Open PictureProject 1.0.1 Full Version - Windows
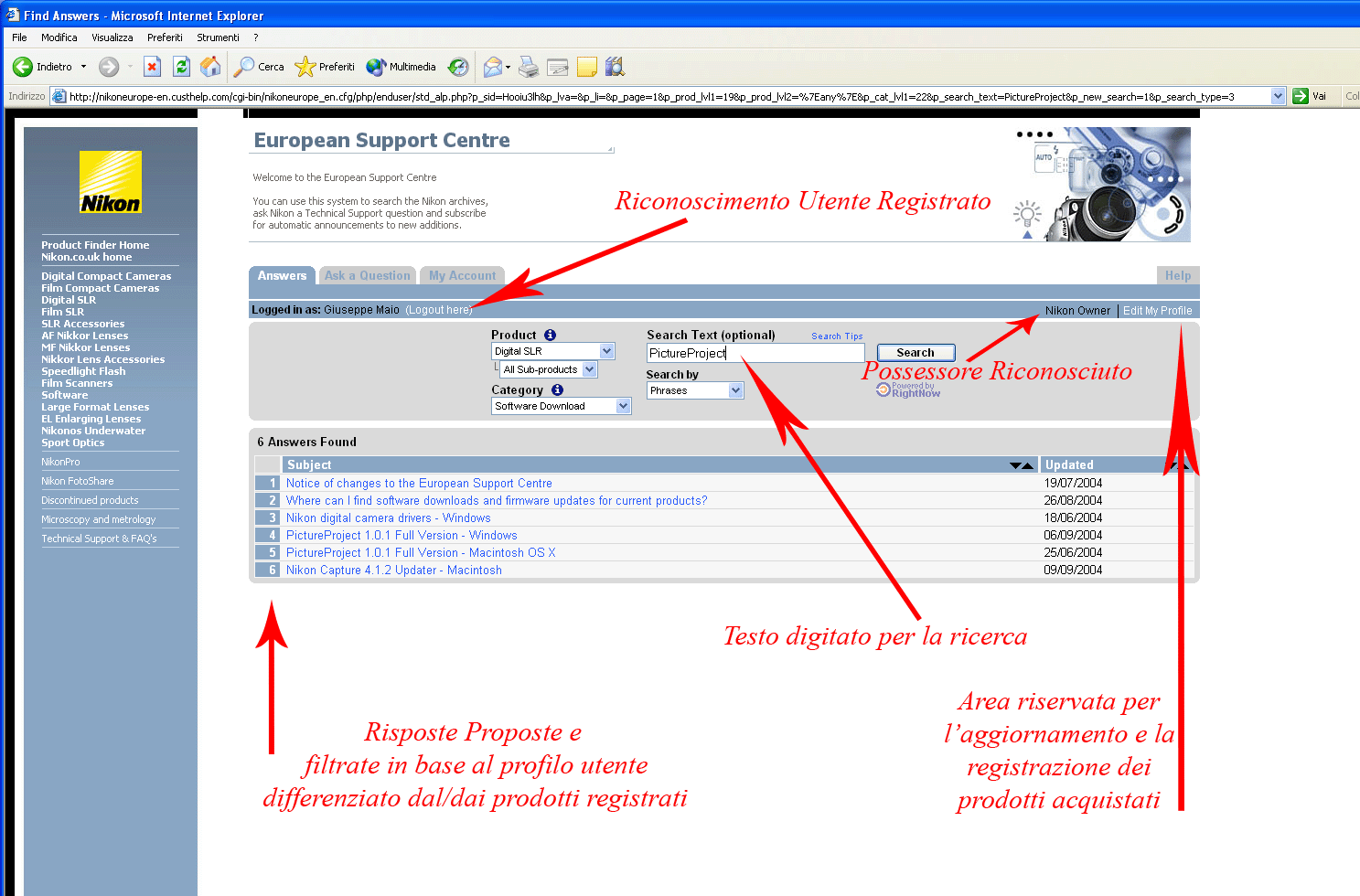The width and height of the screenshot is (1360, 896). (x=402, y=535)
